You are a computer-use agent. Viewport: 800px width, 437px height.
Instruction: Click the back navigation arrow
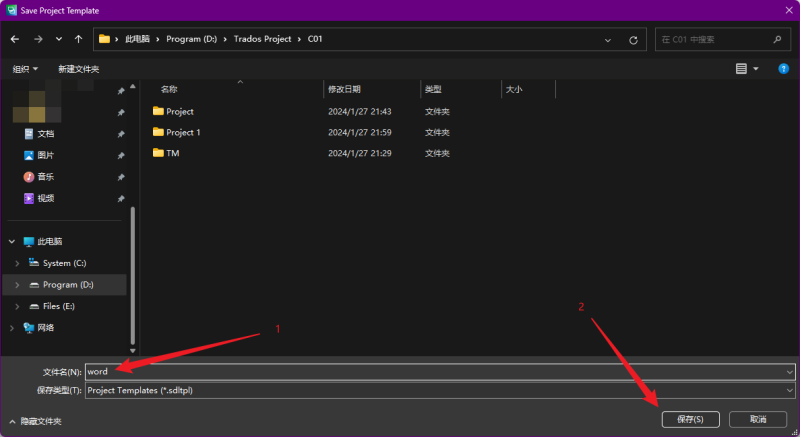click(x=15, y=39)
